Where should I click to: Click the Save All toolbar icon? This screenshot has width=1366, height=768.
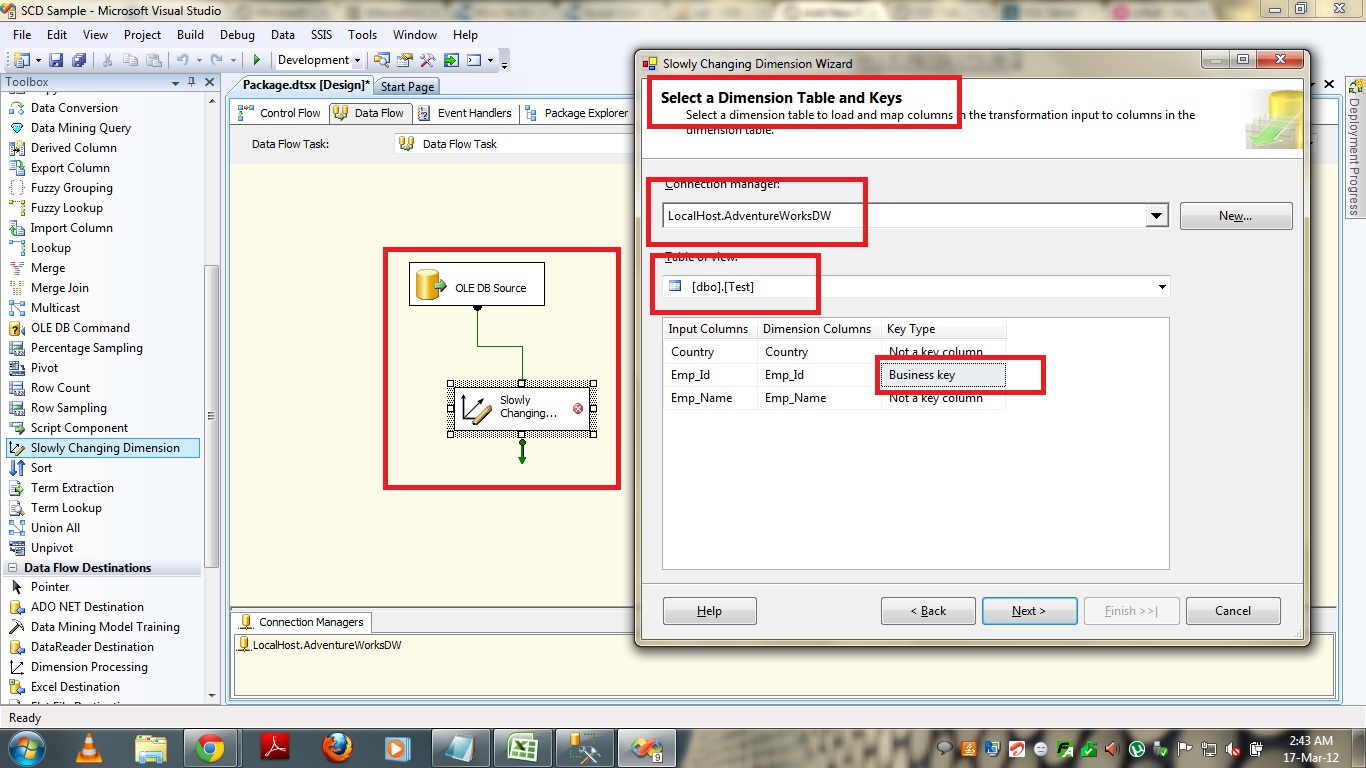coord(76,61)
